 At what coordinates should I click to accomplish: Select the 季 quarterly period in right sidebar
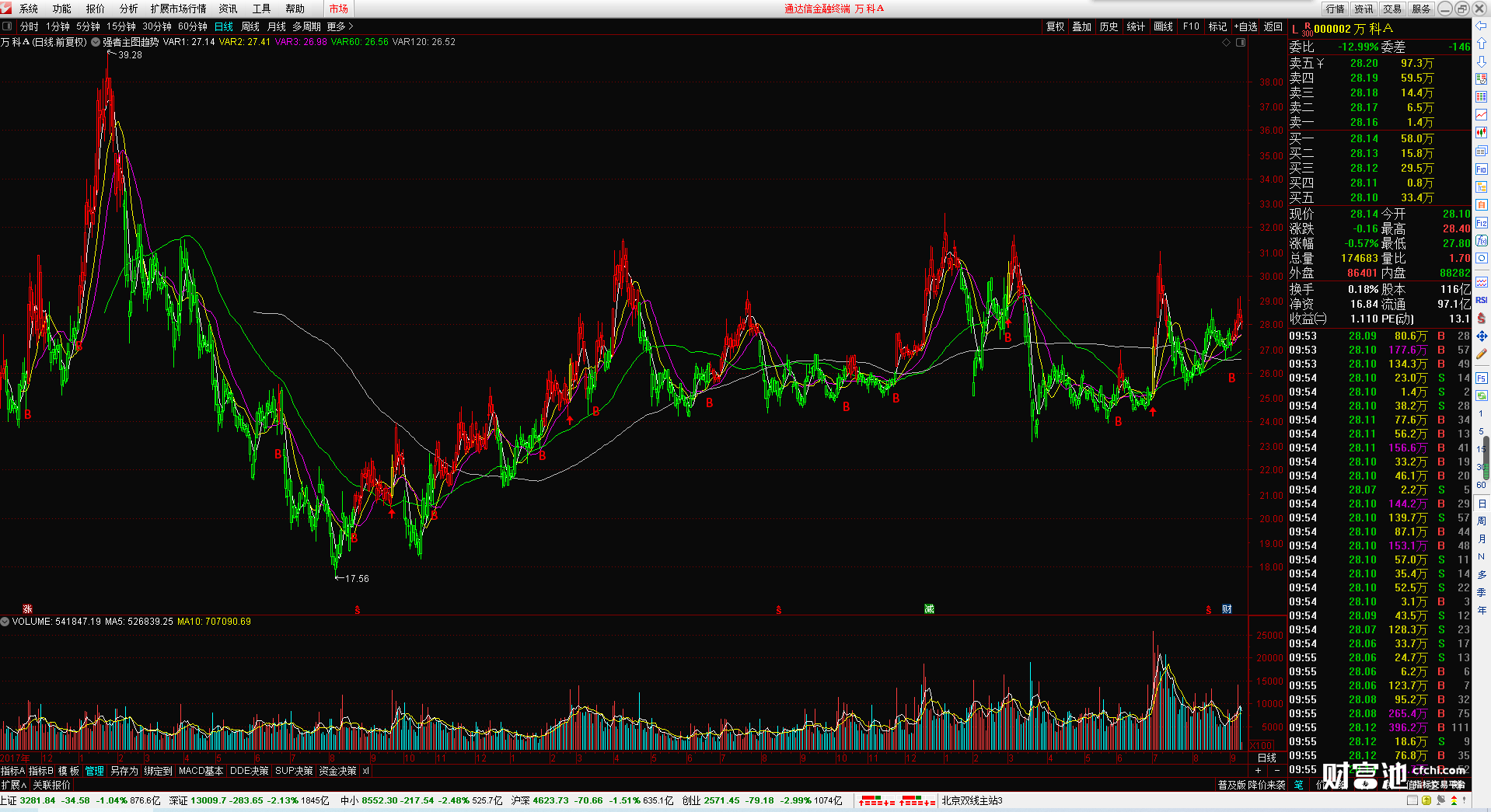point(1481,593)
